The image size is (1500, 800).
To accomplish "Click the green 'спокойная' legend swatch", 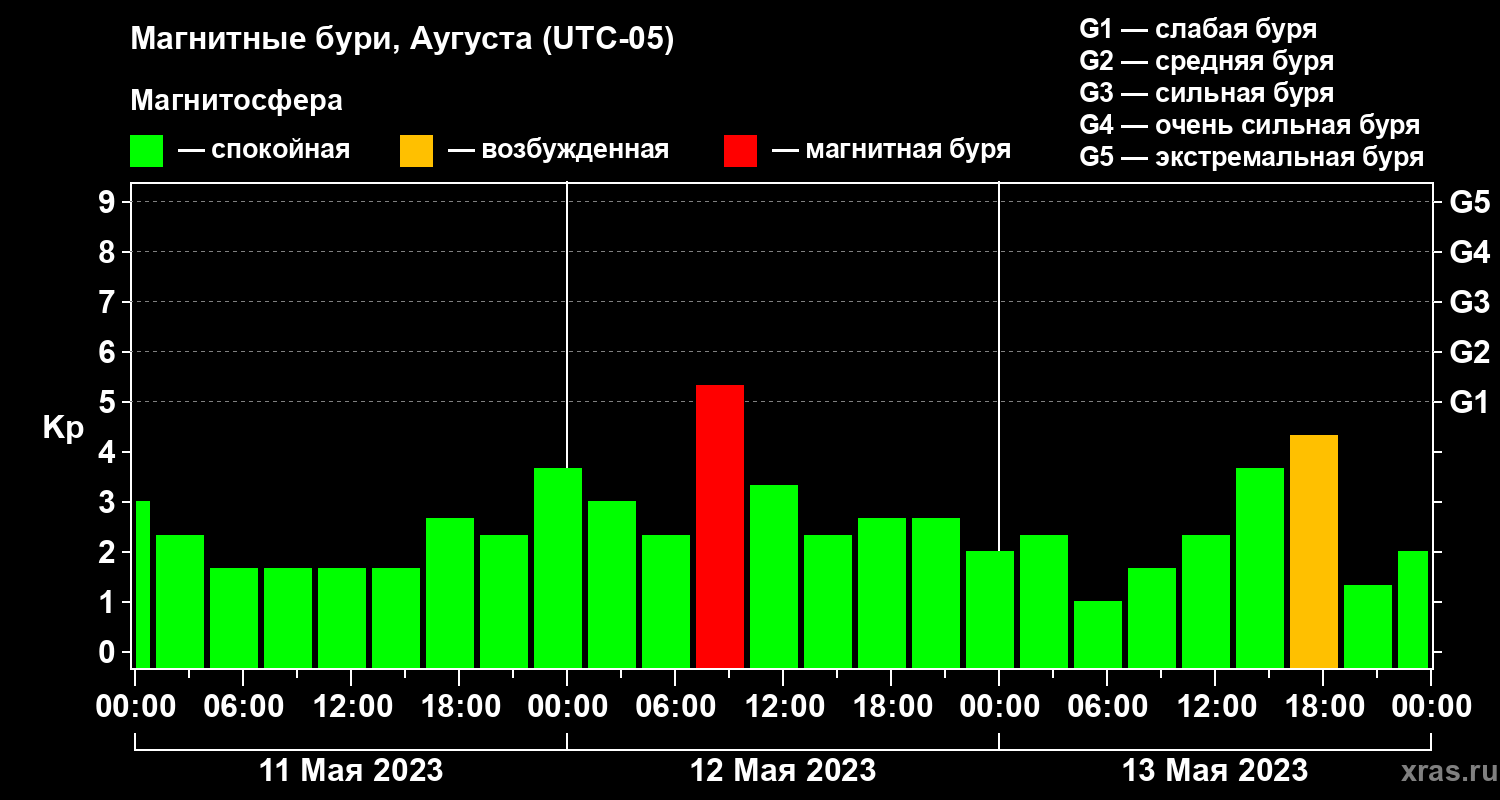I will [x=147, y=151].
